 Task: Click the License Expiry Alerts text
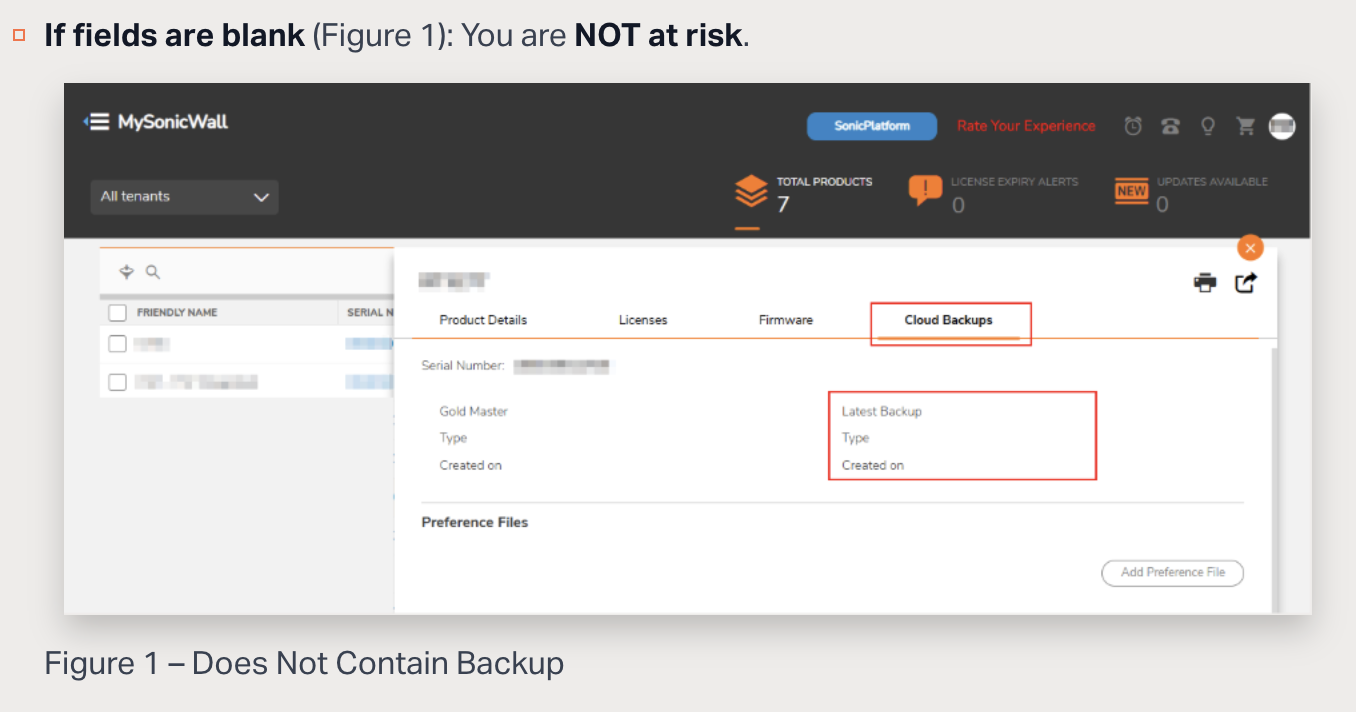pyautogui.click(x=1014, y=182)
